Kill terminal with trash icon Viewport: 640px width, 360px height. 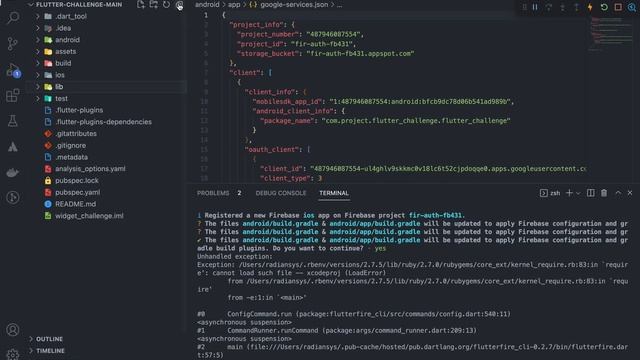click(x=604, y=193)
